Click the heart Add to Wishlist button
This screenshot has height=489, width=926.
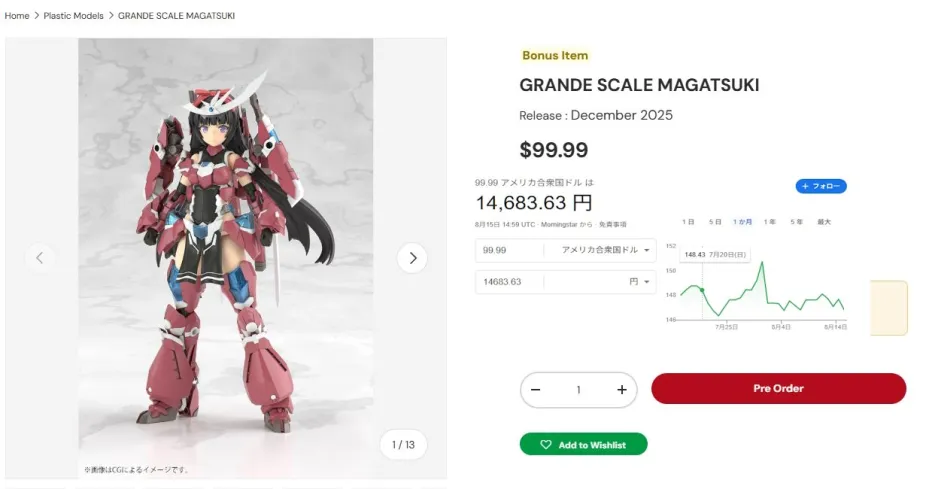coord(583,444)
